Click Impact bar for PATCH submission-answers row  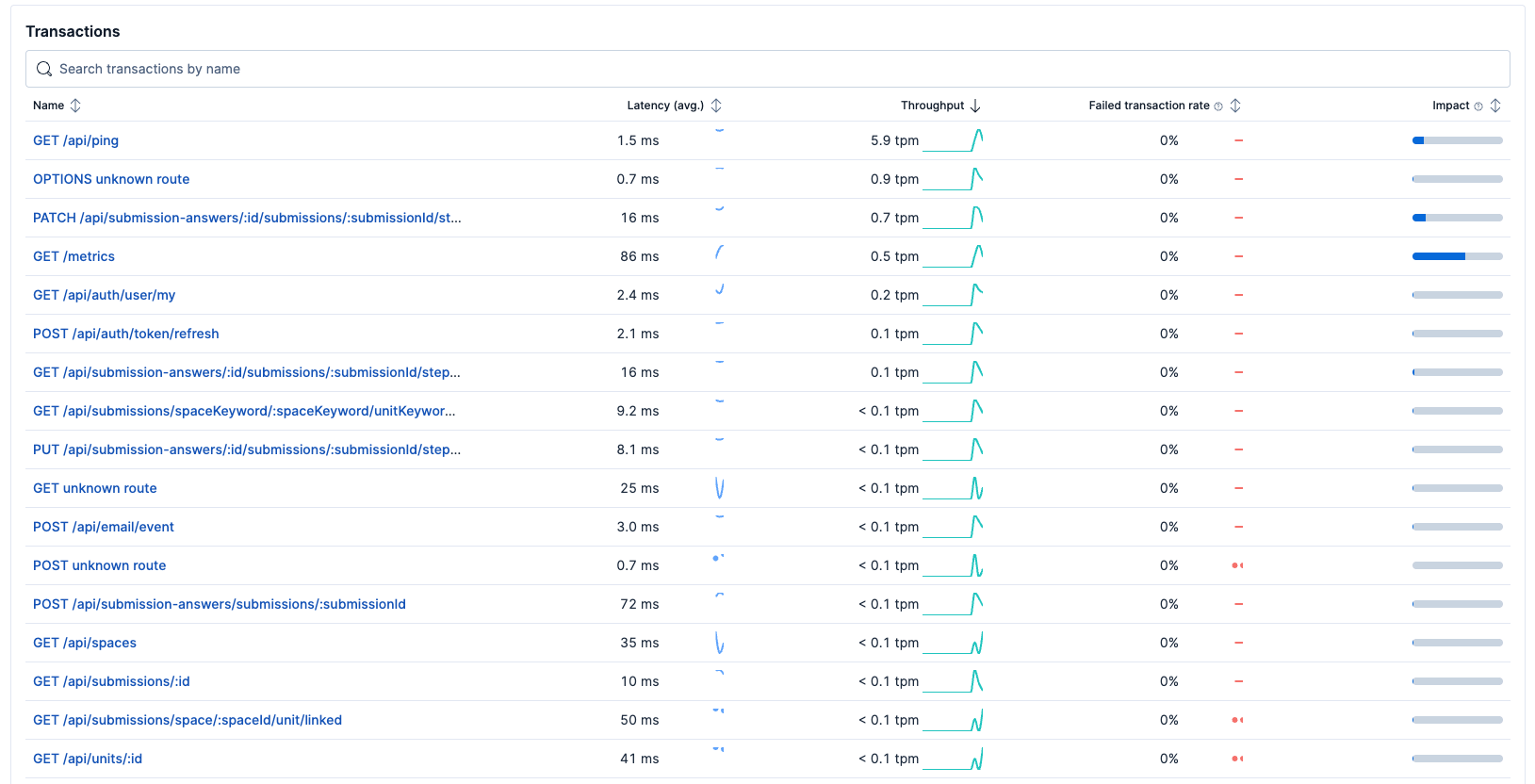point(1458,218)
